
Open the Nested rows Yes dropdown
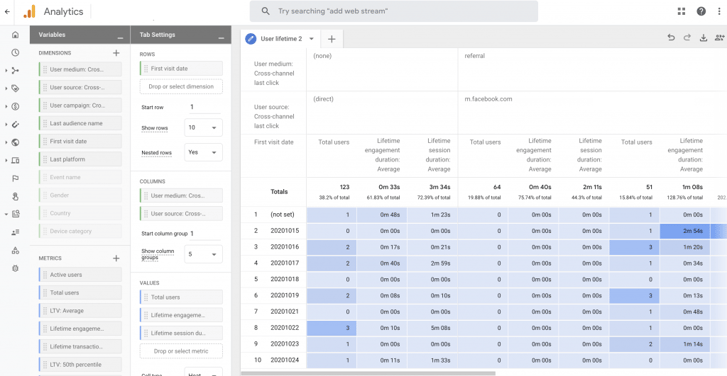[x=203, y=152]
